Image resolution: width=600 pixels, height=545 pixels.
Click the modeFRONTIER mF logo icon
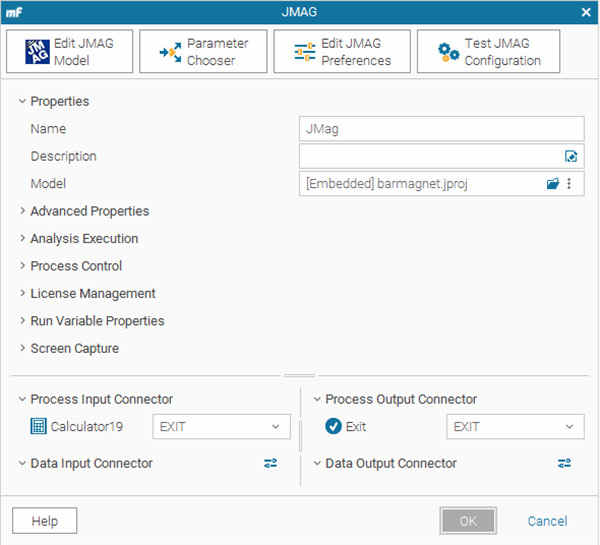[x=14, y=12]
